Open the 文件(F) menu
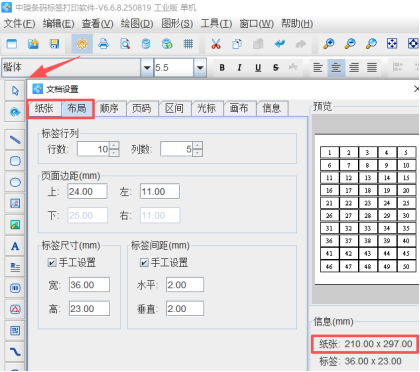420x372 pixels. tap(19, 24)
